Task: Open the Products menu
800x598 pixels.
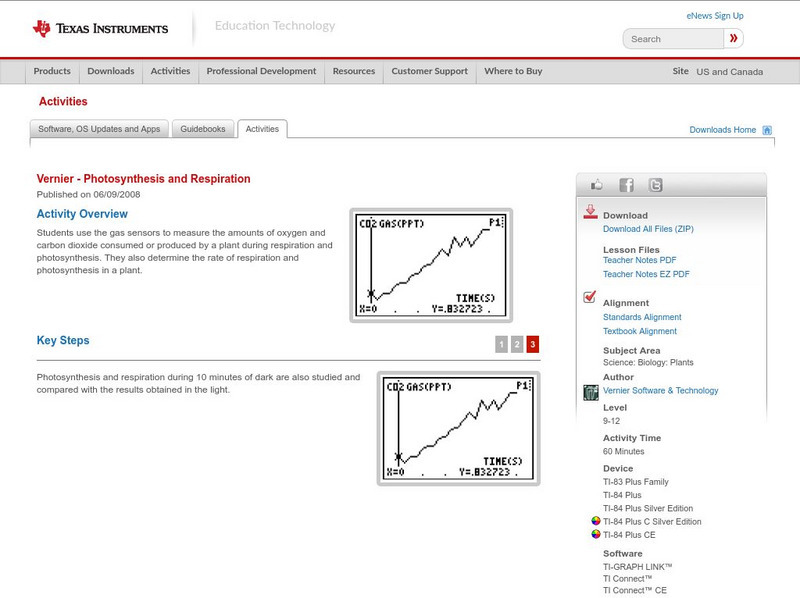Action: tap(52, 71)
